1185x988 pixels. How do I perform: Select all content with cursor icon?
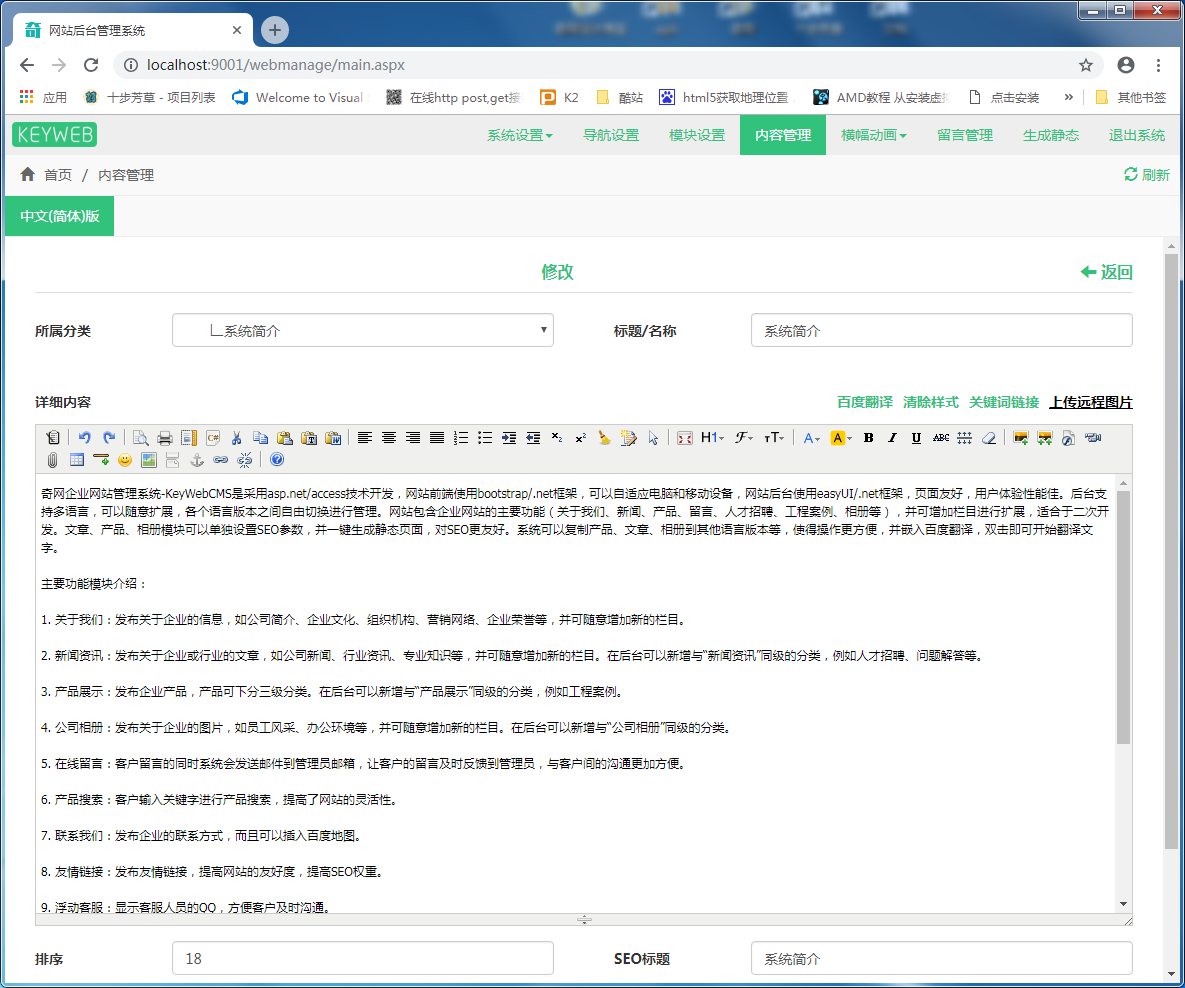[653, 438]
